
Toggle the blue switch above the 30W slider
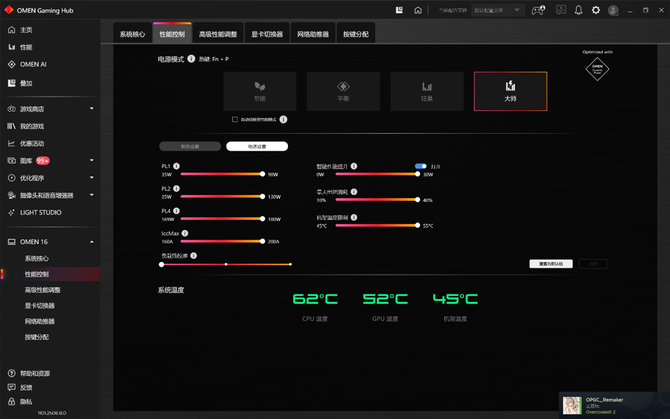(420, 166)
